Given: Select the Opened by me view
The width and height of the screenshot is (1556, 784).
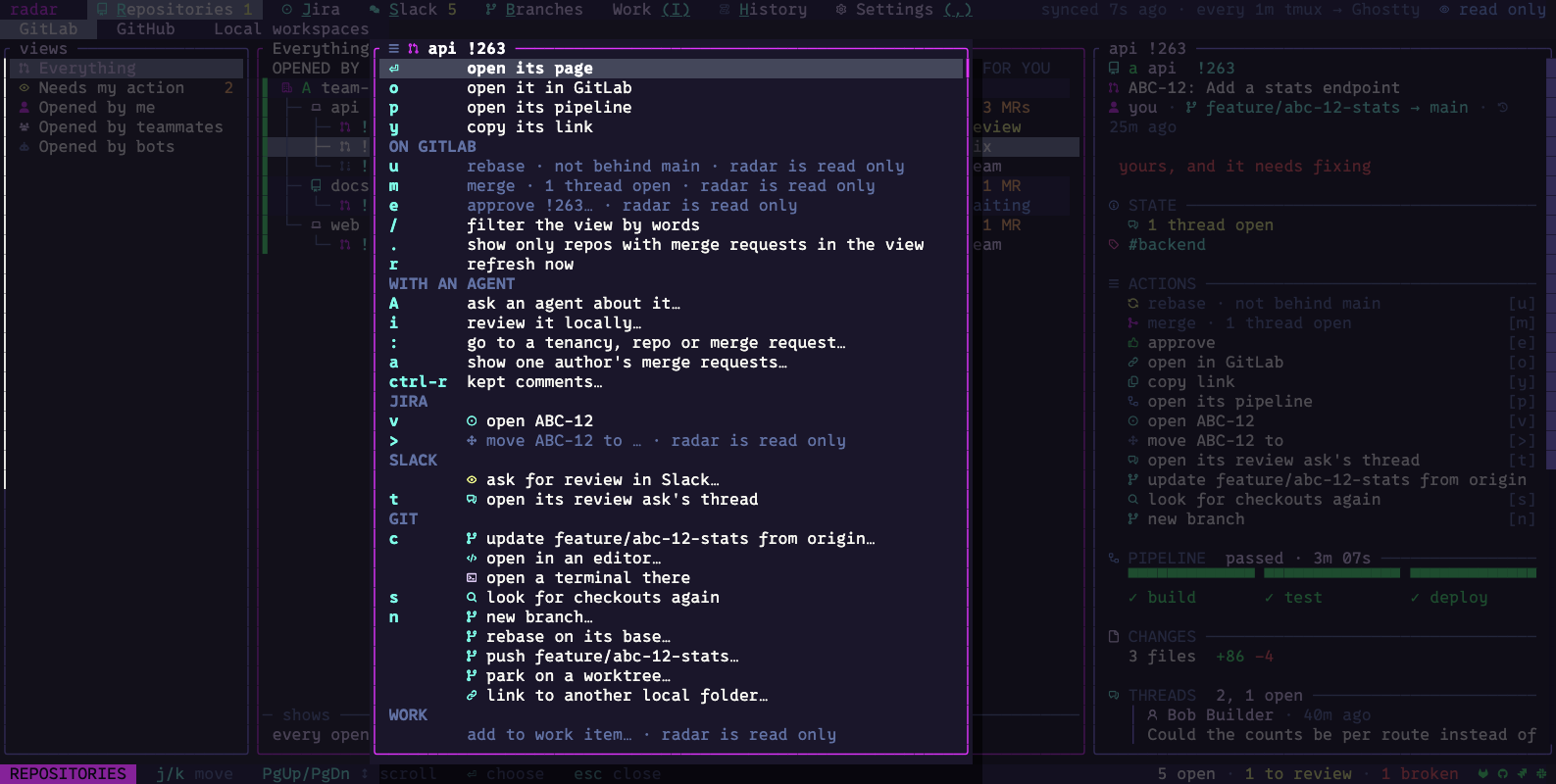Looking at the screenshot, I should pos(126,108).
